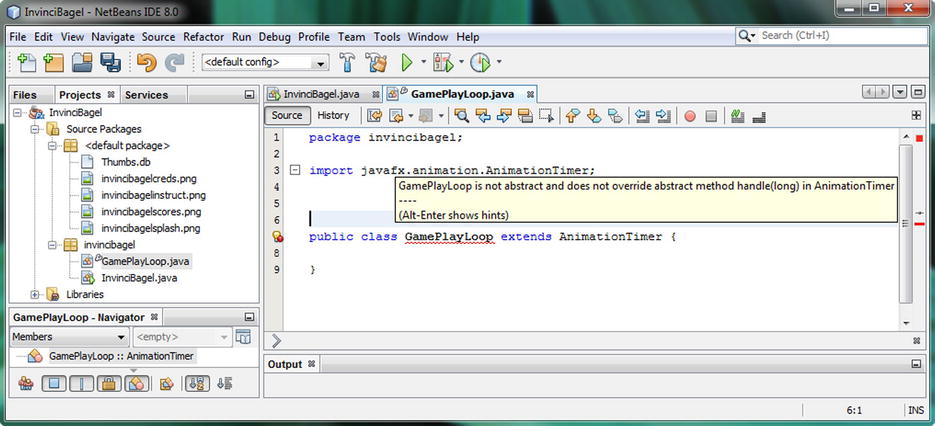Viewport: 935px width, 426px height.
Task: Select GamePlayLoop.java in Projects tree
Action: (146, 261)
